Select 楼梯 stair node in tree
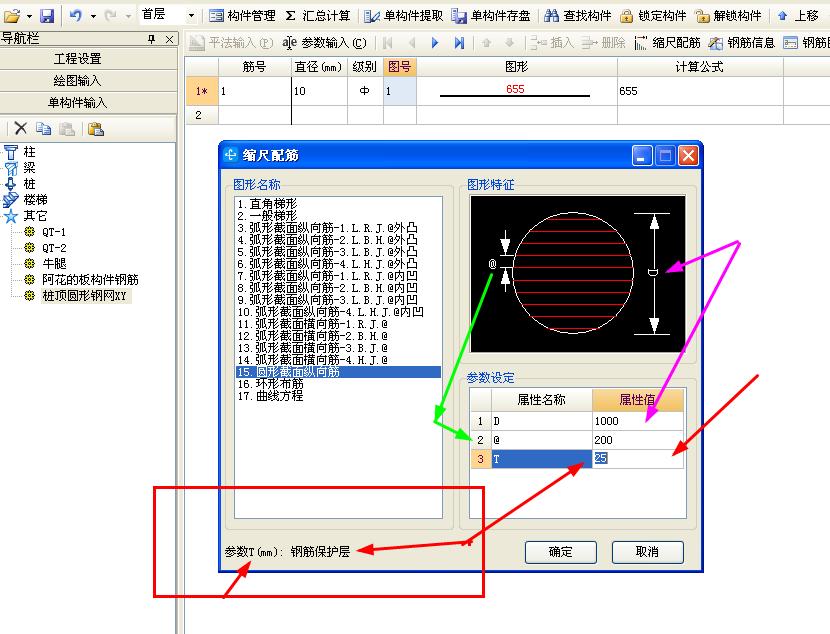This screenshot has width=830, height=634. click(x=35, y=200)
